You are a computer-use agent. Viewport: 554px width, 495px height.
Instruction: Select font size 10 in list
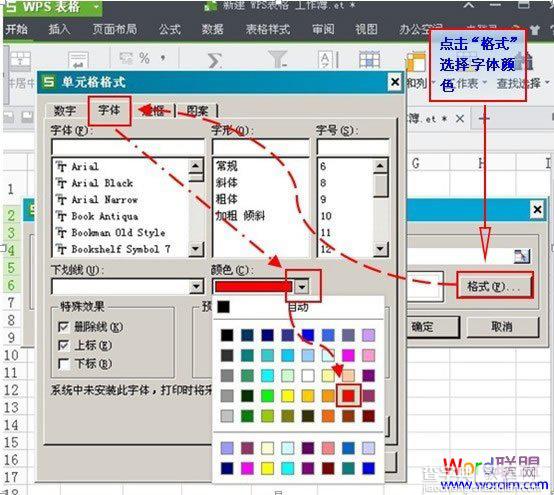326,216
